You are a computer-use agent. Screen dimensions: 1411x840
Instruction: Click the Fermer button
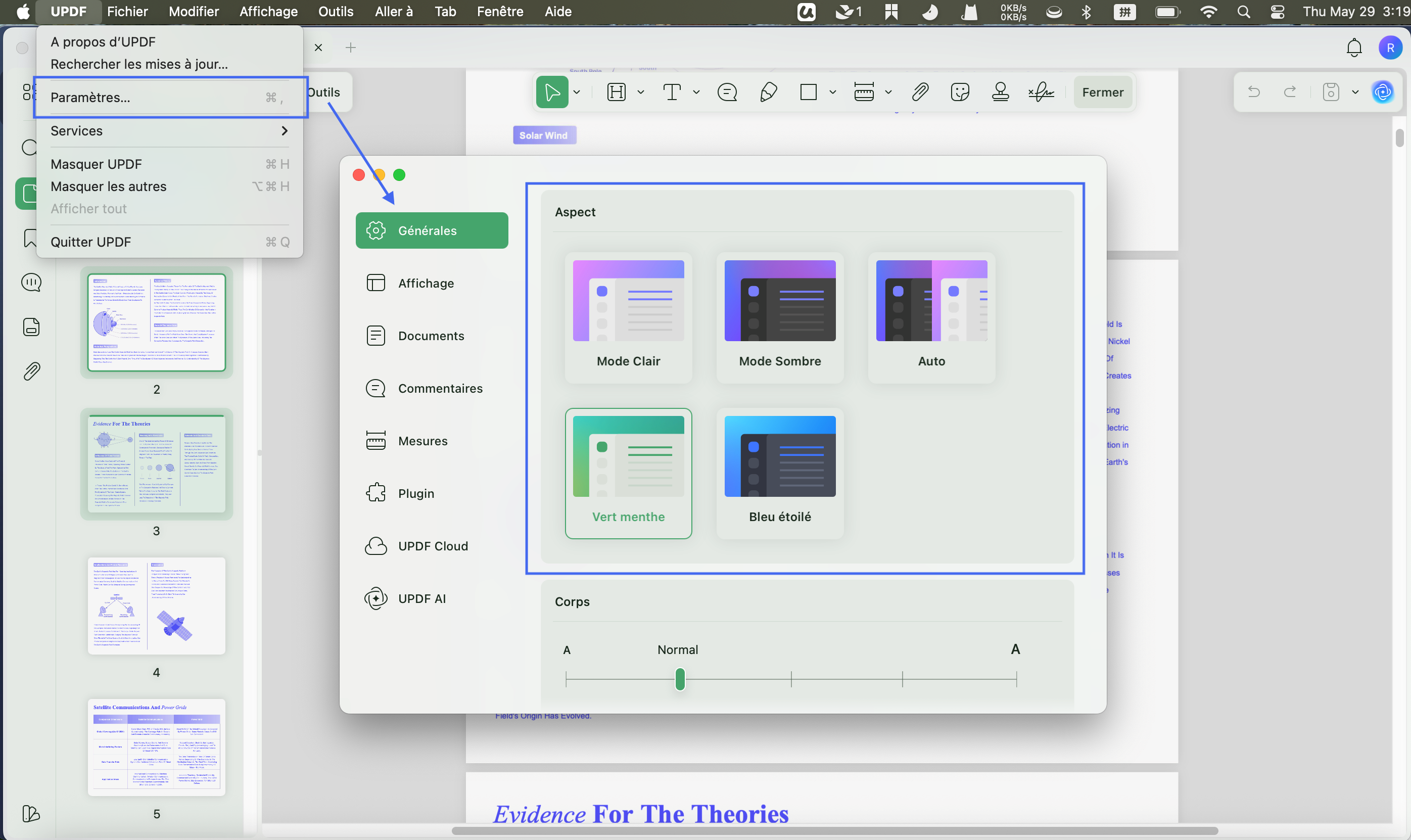tap(1103, 92)
